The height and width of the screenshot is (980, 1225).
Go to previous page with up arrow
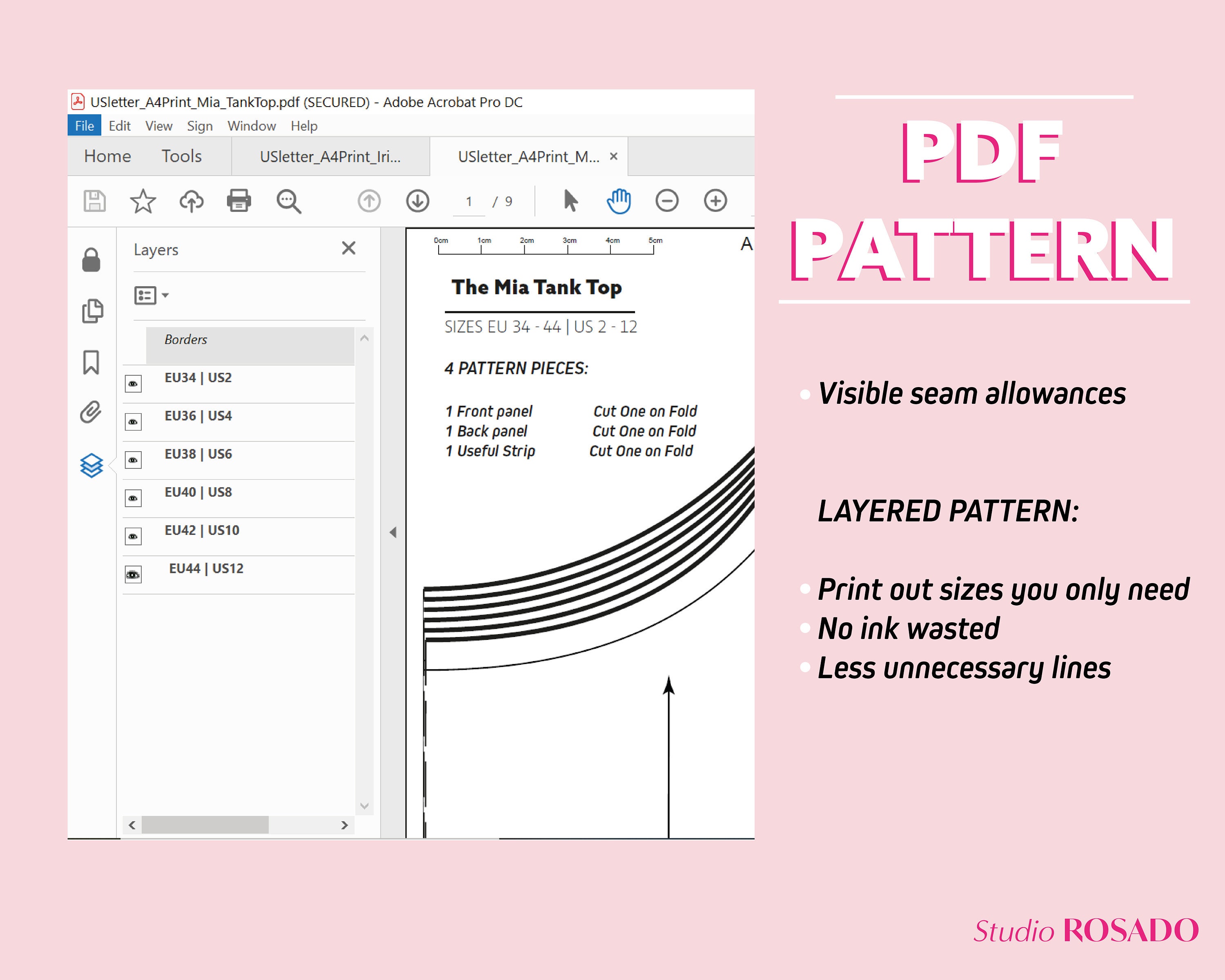(x=369, y=201)
